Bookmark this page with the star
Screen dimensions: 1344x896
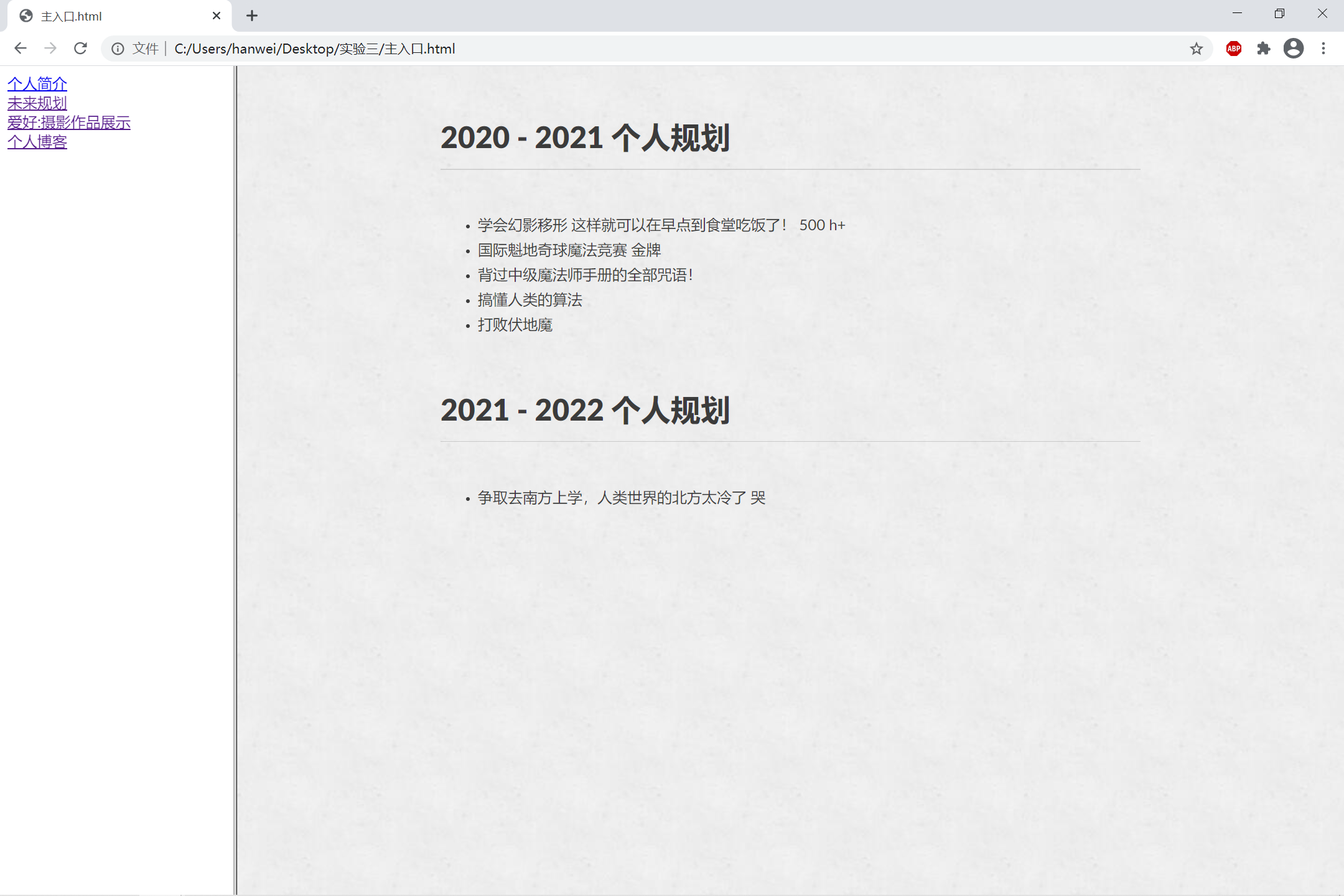(1196, 49)
